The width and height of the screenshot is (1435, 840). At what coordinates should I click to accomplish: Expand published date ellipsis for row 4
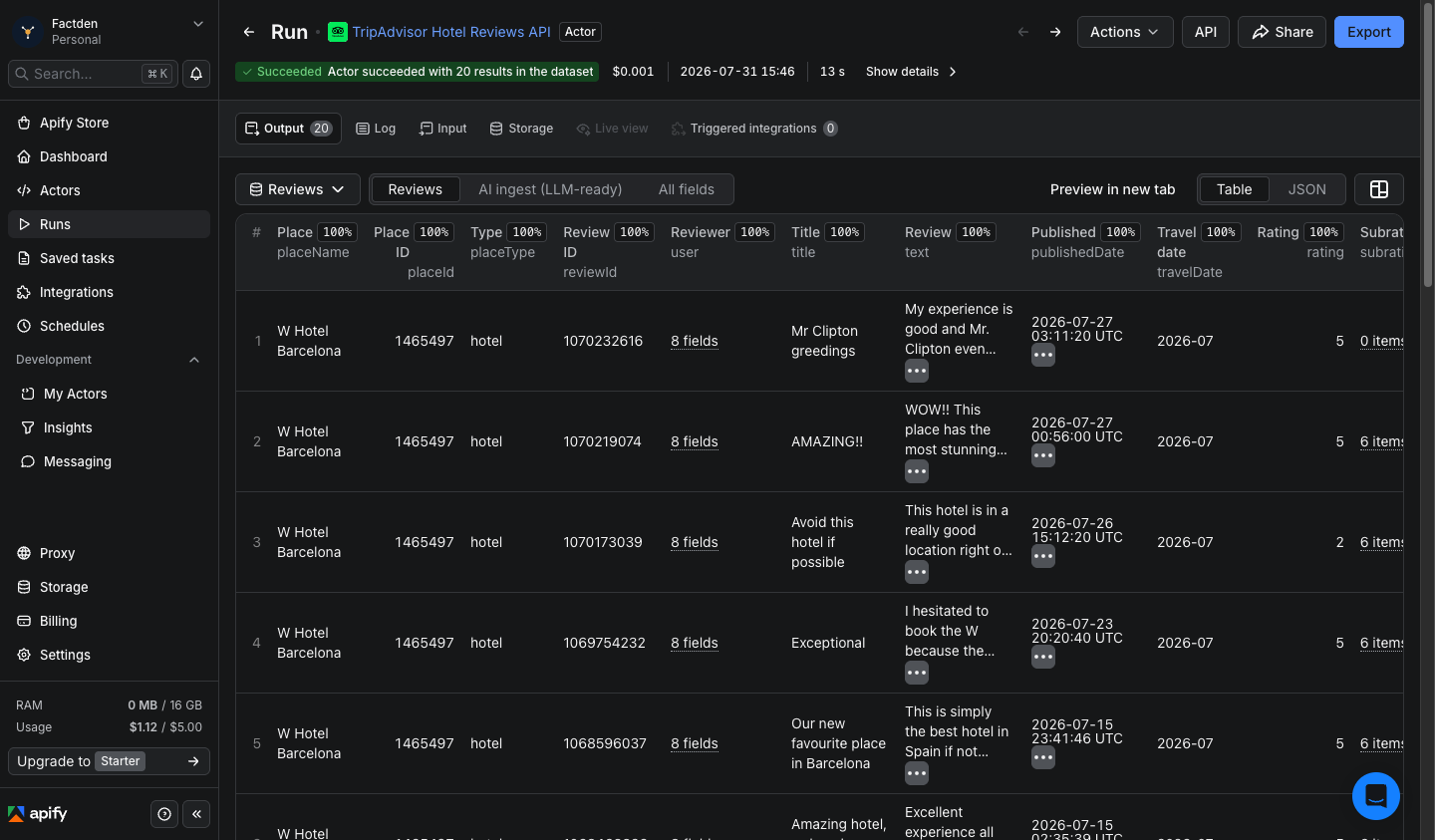[x=1043, y=657]
